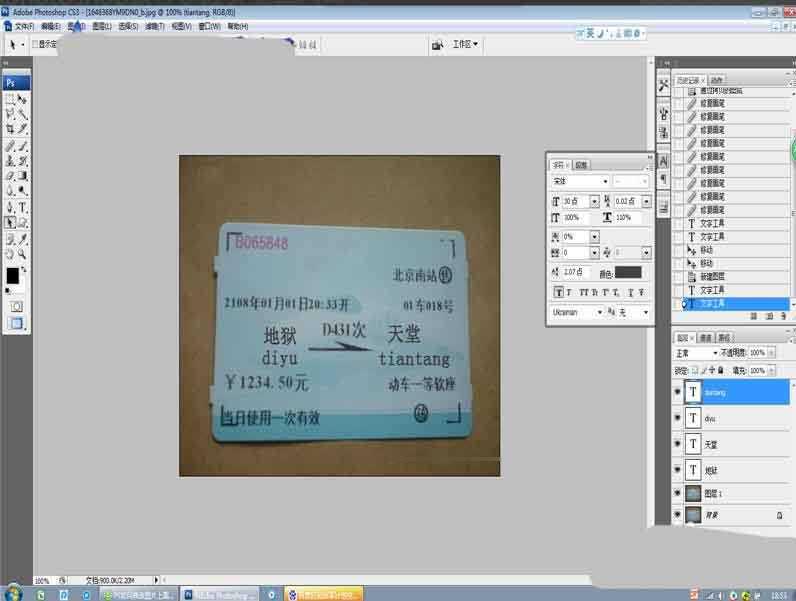The width and height of the screenshot is (796, 601).
Task: Switch to the 通道 channels tab
Action: 706,338
